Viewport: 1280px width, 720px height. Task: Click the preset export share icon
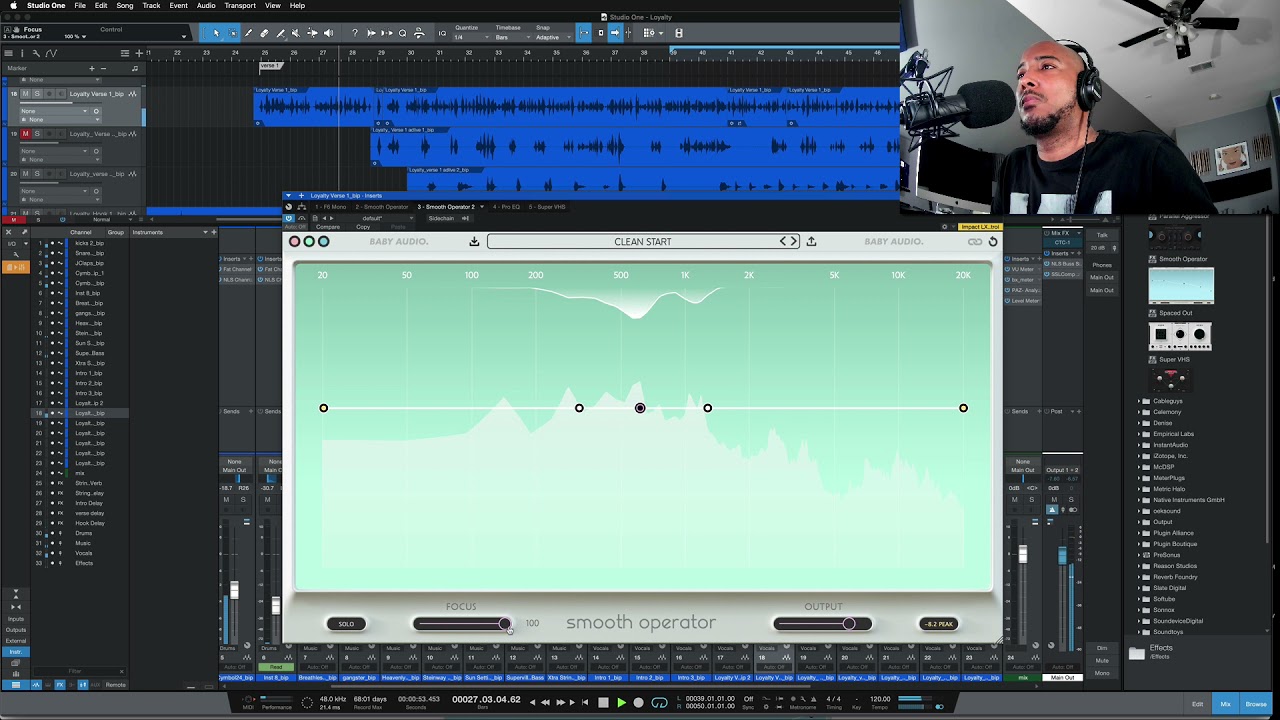[811, 242]
